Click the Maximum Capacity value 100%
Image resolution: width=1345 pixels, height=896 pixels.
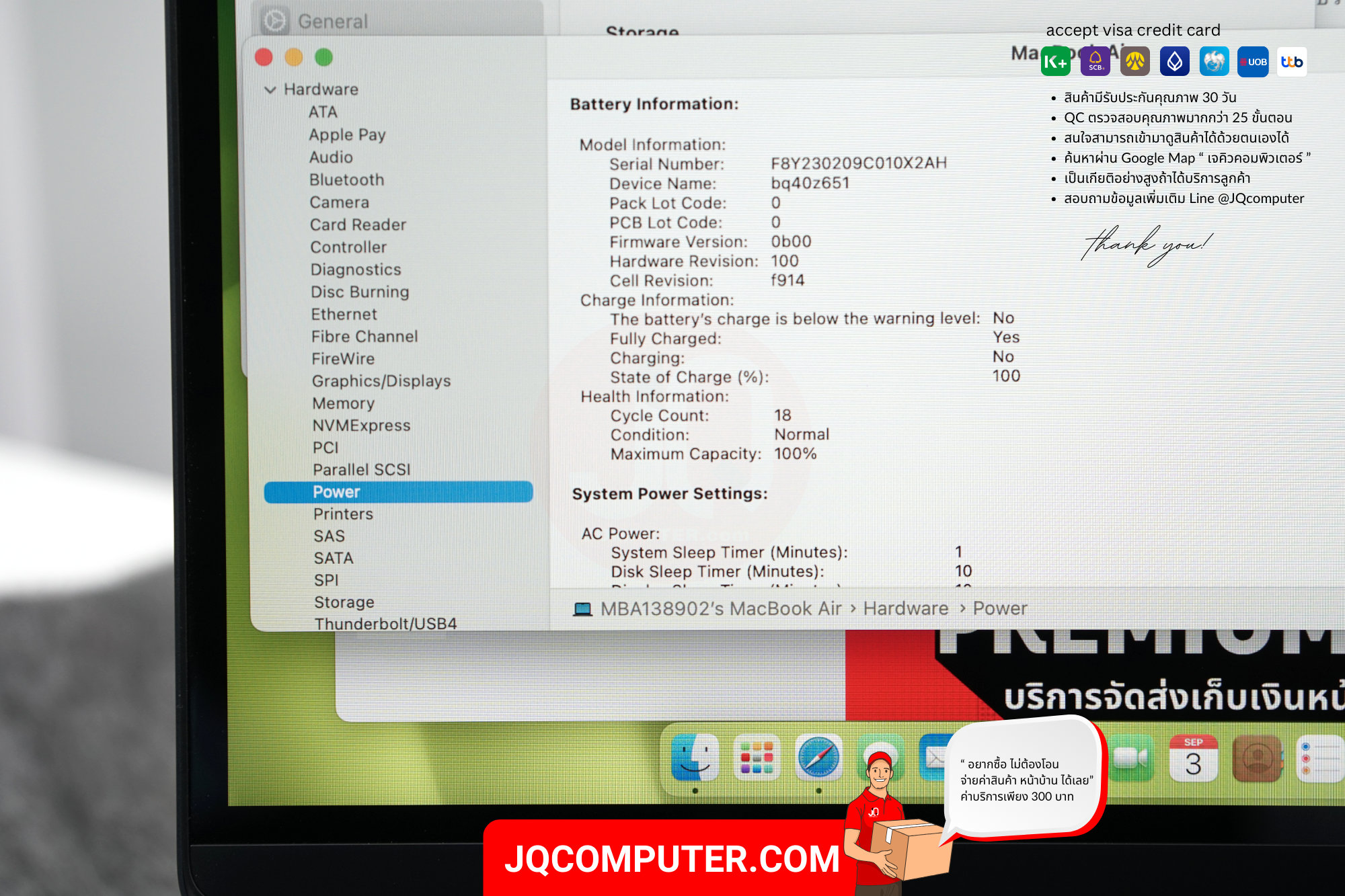coord(796,454)
